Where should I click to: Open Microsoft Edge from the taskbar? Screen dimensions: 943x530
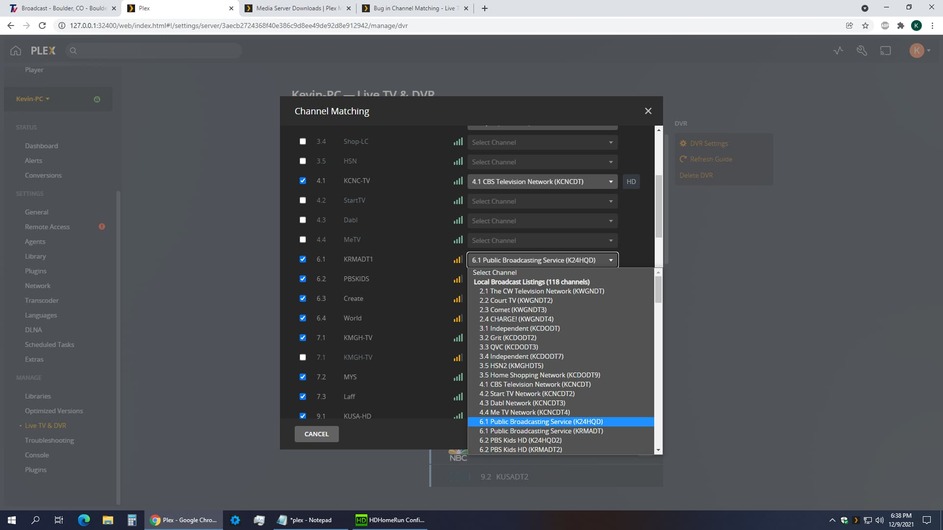click(84, 520)
